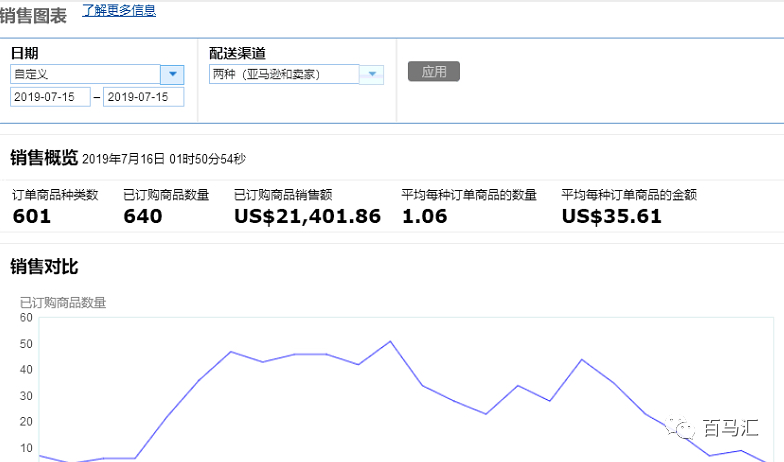Click the chart's 已订购商品数量 axis label

(63, 302)
